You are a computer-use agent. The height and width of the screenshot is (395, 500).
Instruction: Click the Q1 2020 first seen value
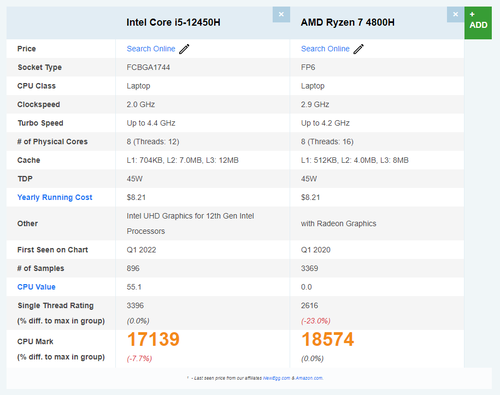click(316, 250)
